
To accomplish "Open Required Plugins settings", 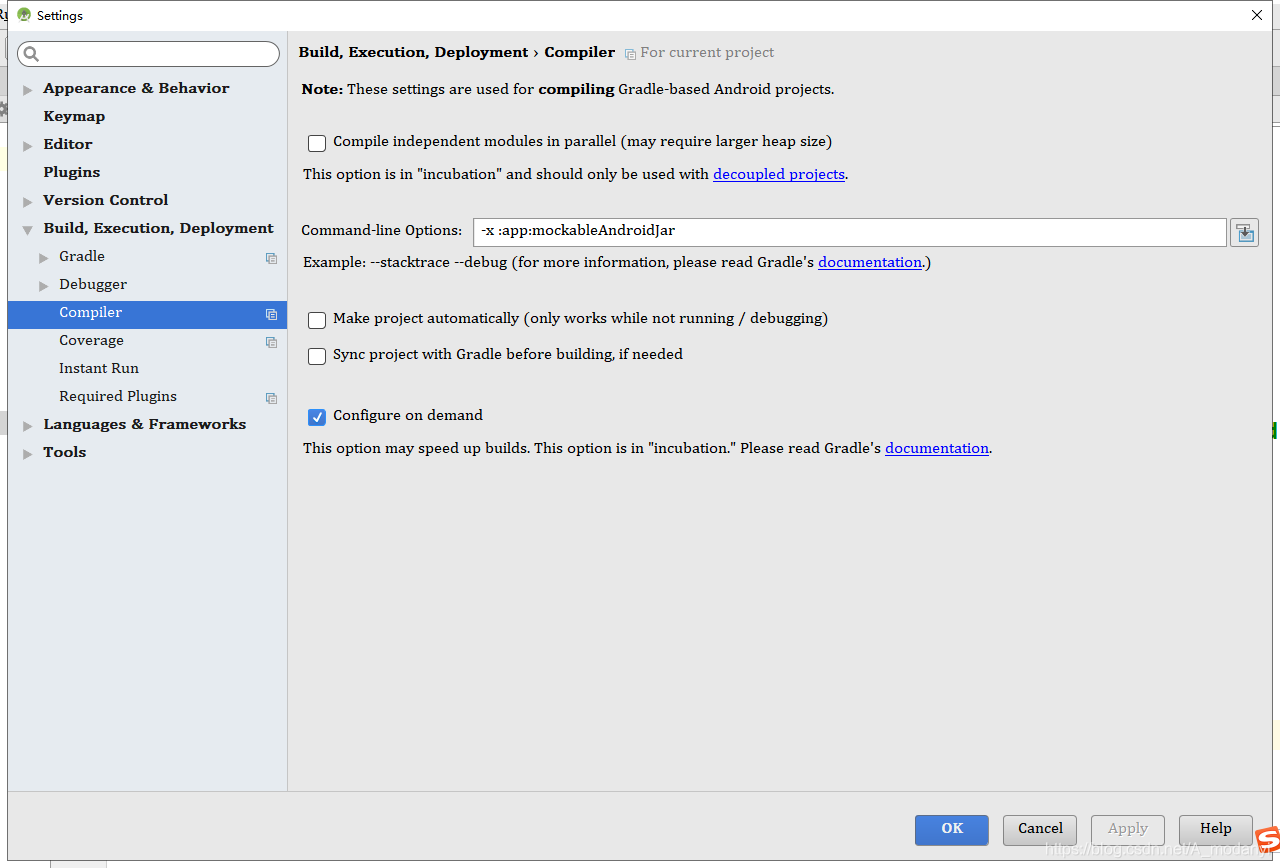I will [x=118, y=396].
